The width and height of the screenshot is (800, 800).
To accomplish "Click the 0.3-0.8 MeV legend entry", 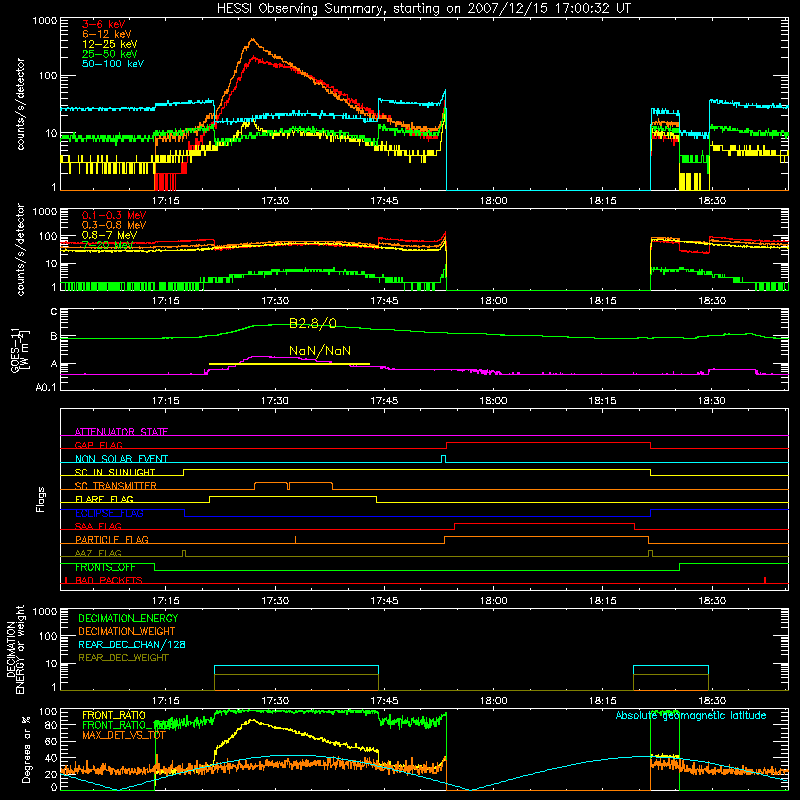I will point(114,225).
